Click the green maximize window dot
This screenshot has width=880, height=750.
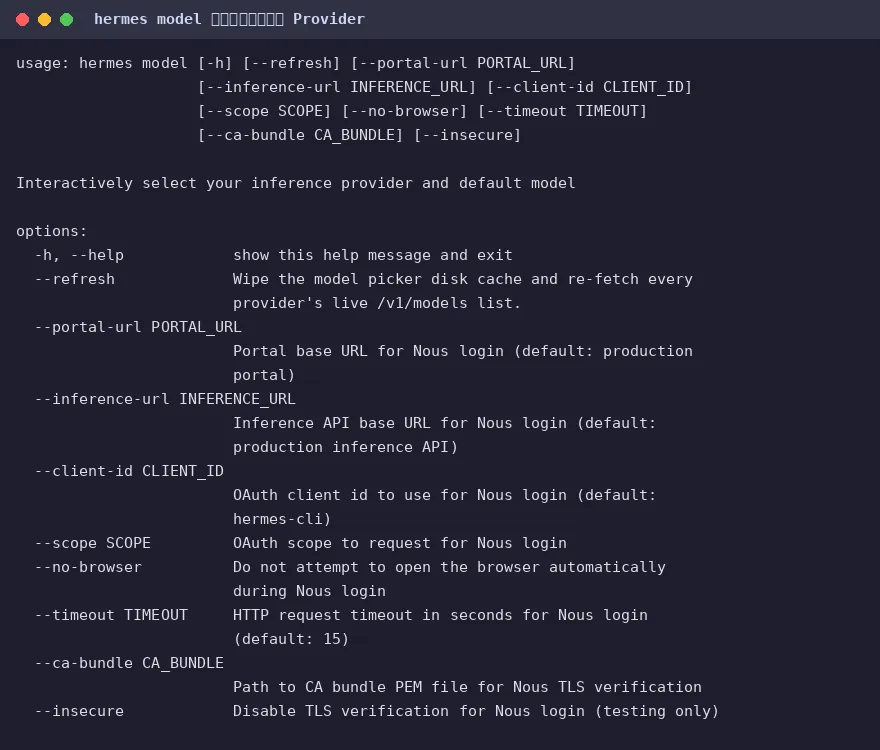[66, 20]
